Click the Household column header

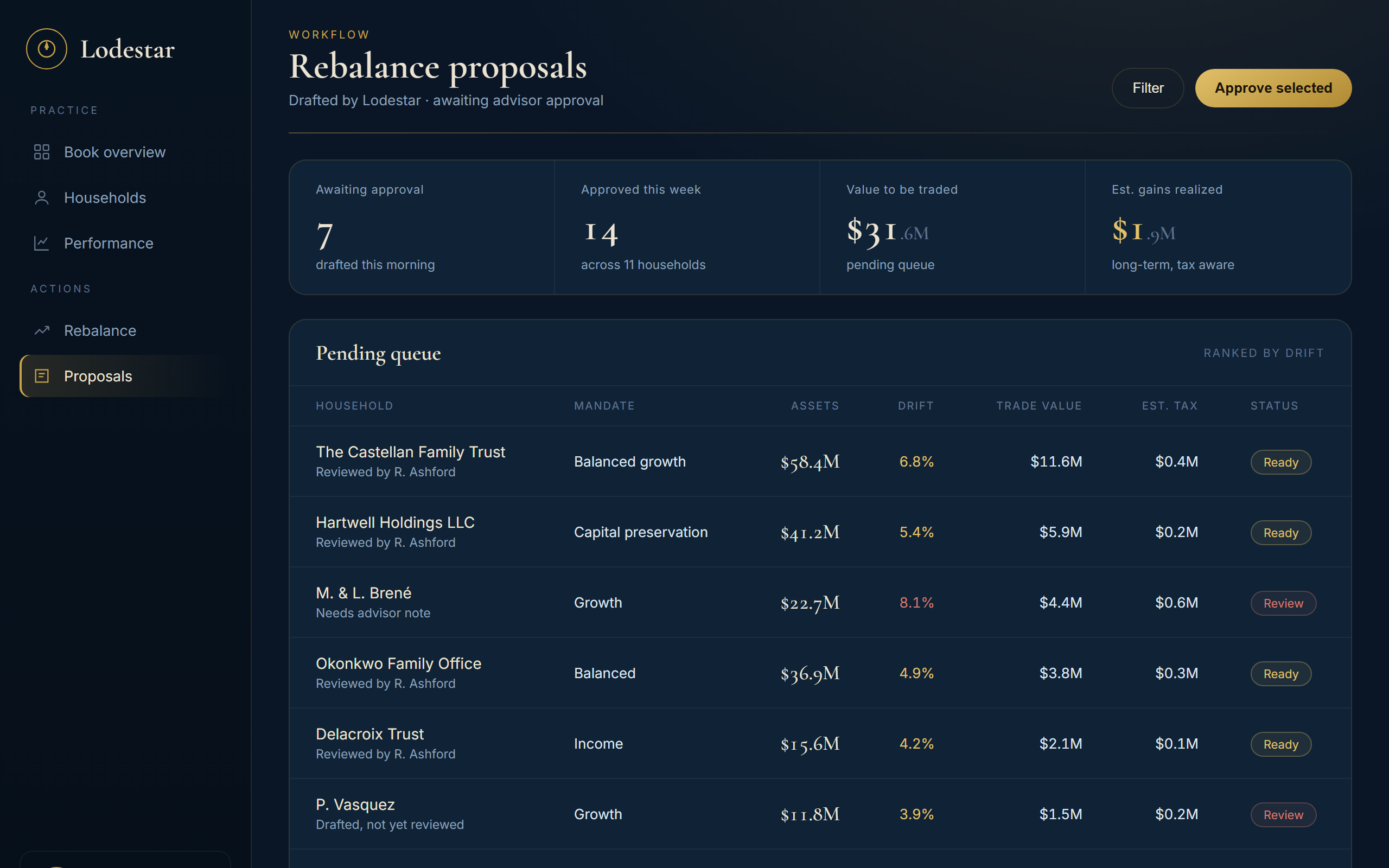(x=354, y=406)
